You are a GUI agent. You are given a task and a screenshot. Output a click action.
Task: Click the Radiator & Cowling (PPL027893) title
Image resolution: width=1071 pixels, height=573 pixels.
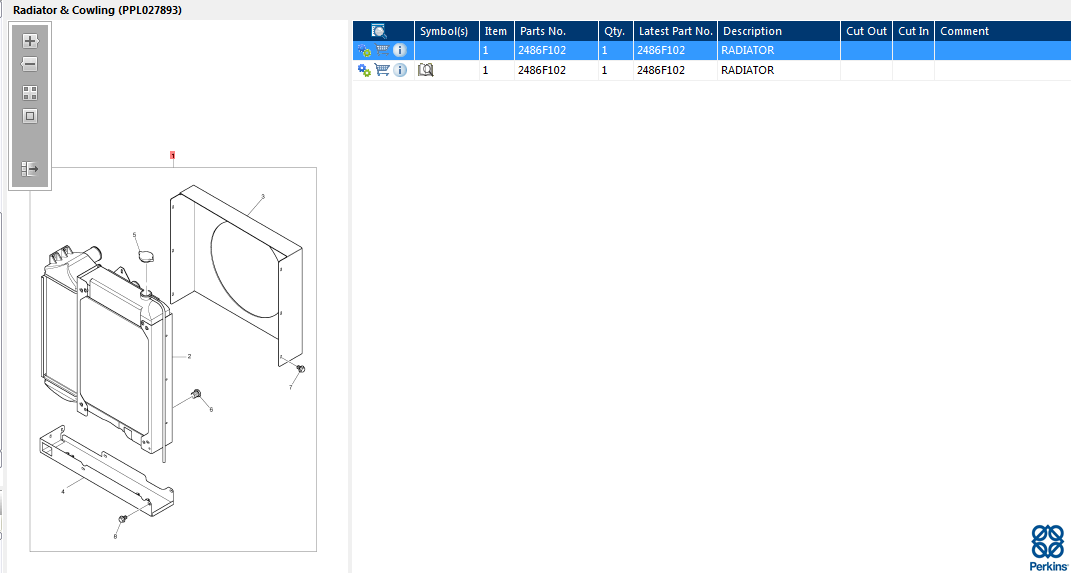[x=98, y=10]
